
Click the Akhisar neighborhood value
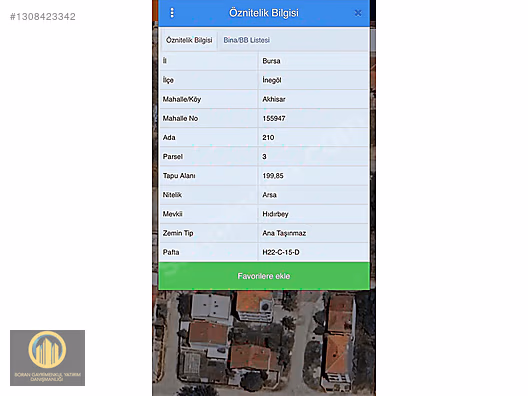274,99
